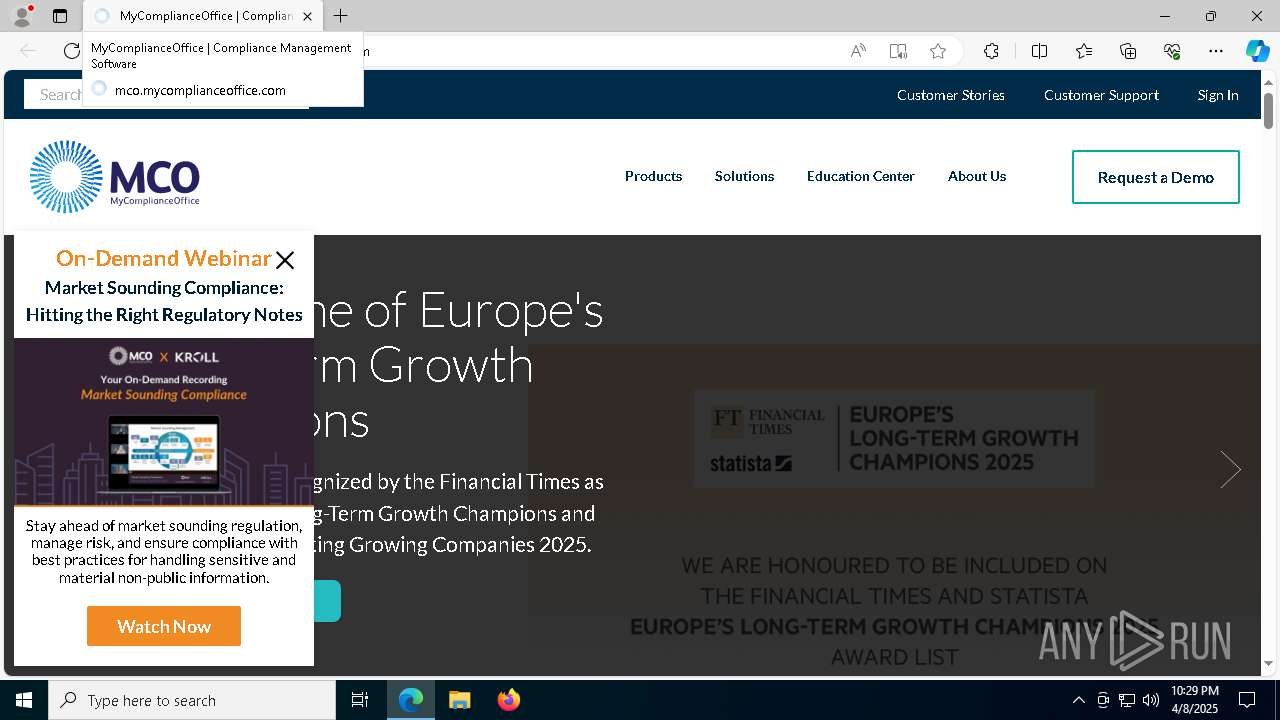Open the Immersive Reader icon

898,51
